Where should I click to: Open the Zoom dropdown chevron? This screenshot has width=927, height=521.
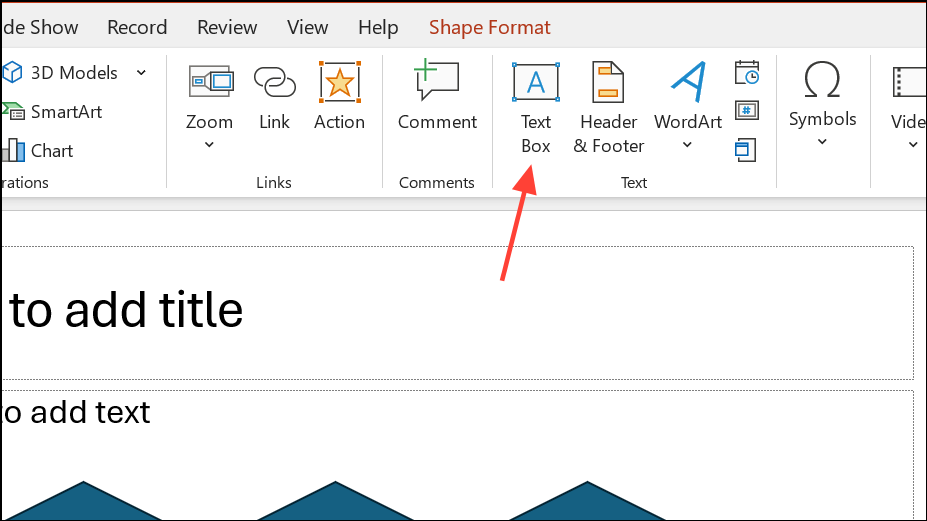(x=209, y=144)
